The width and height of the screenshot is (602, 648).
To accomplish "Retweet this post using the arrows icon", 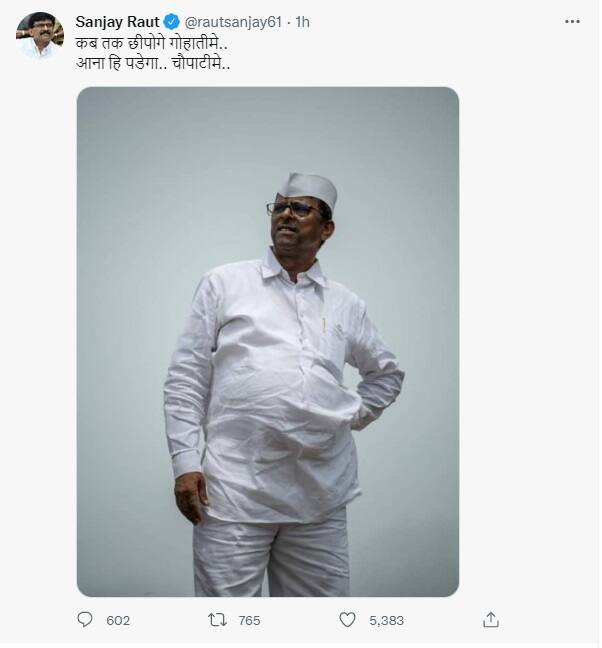I will 217,620.
